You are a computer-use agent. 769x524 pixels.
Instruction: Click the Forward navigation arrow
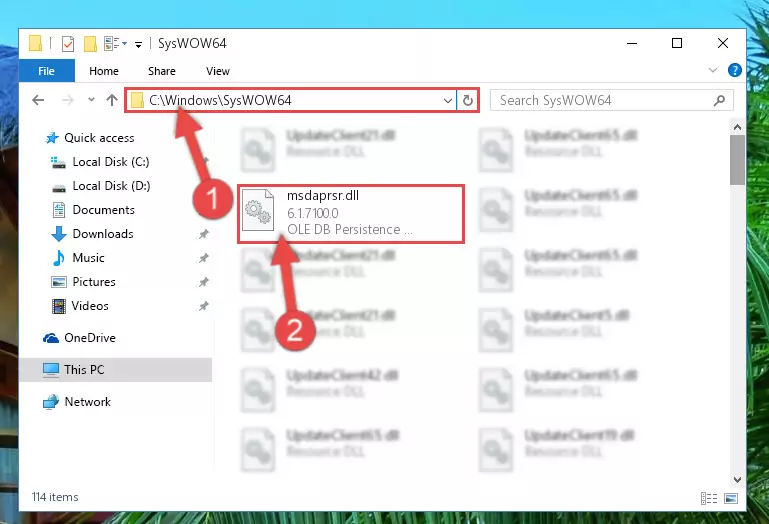tap(68, 101)
